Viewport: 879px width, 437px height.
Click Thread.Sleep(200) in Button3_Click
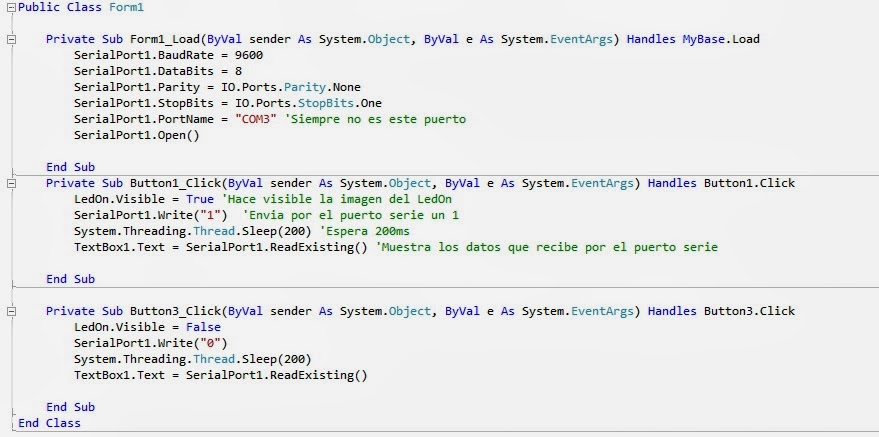point(192,359)
